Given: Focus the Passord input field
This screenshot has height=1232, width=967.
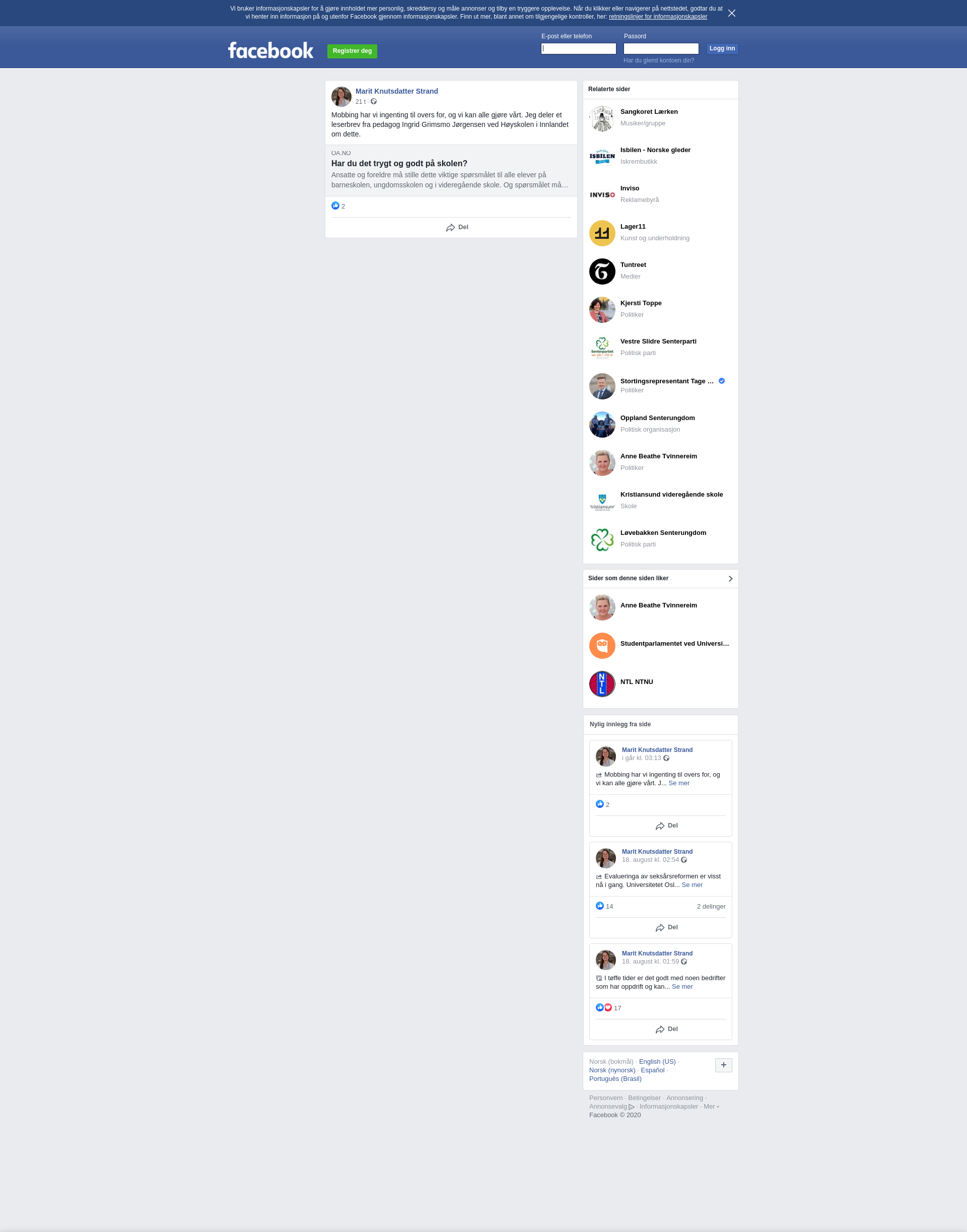Looking at the screenshot, I should point(661,49).
